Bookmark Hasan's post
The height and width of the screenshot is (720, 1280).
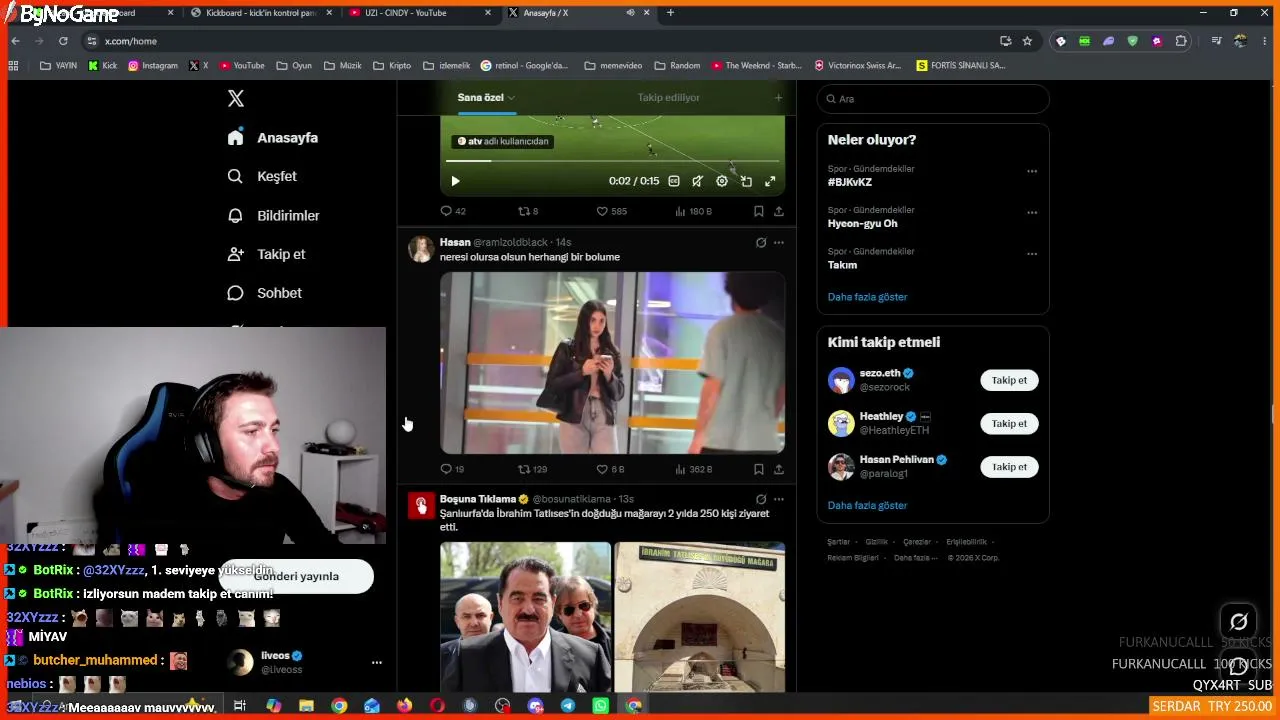759,469
